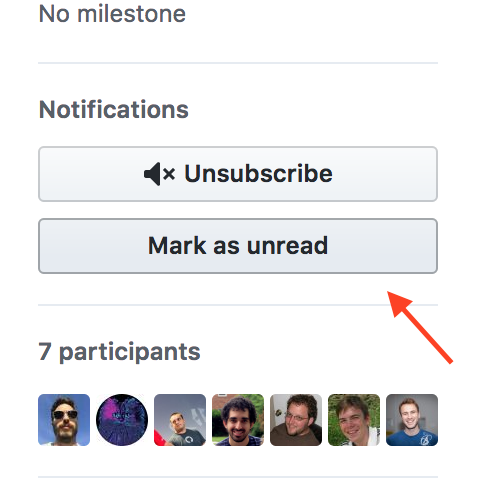The image size is (490, 490).
Task: Click the small x on the speaker icon
Action: coord(169,174)
